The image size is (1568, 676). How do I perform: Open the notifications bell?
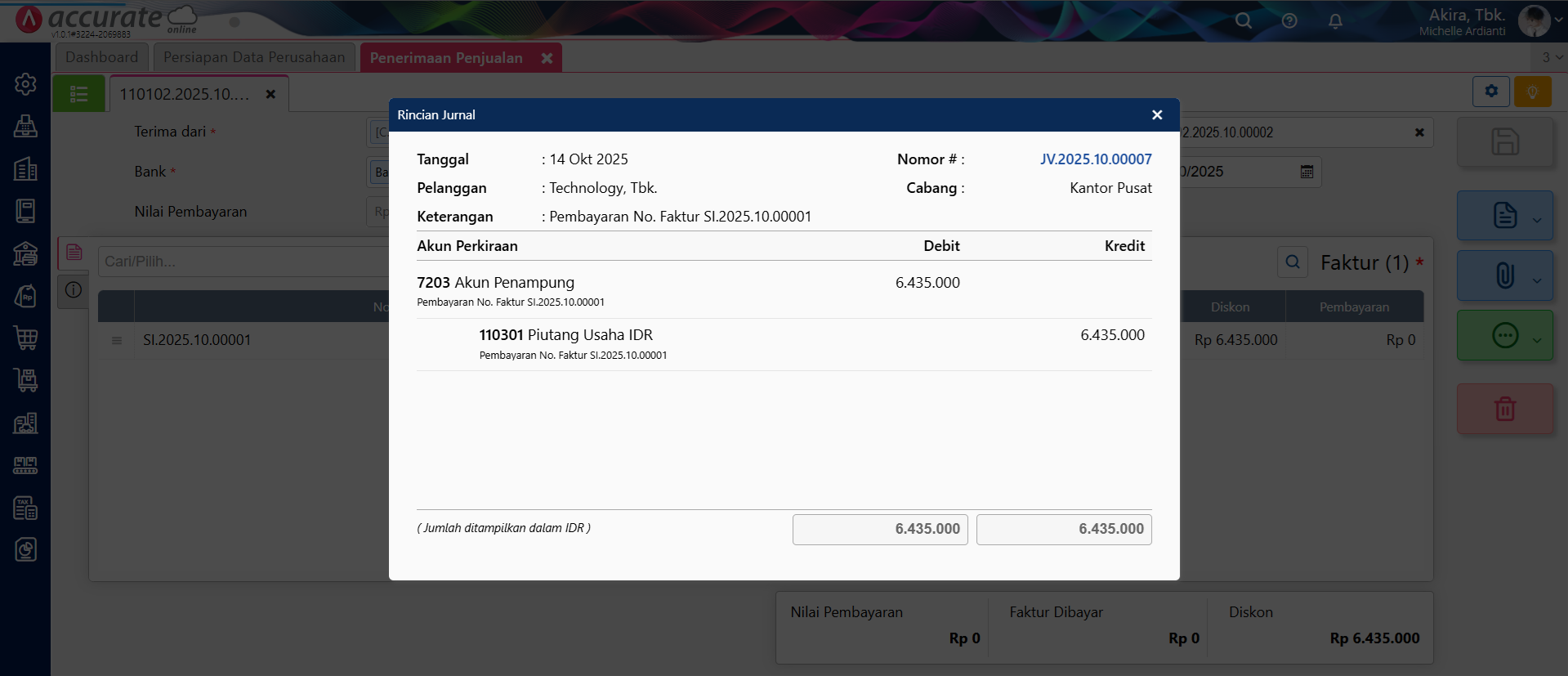click(1335, 21)
